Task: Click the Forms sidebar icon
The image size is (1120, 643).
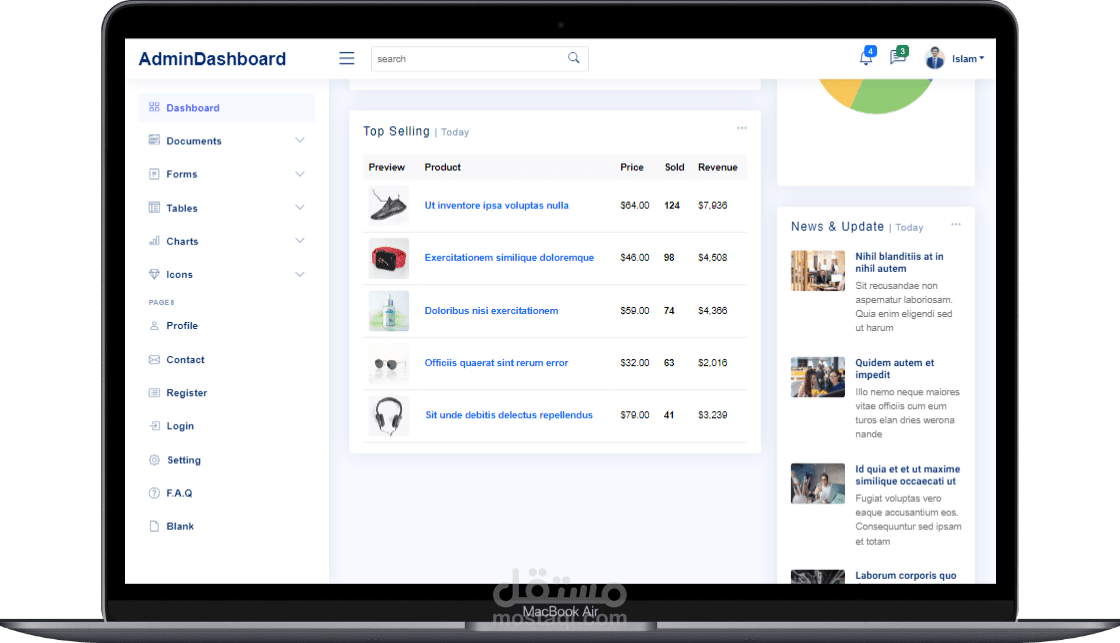Action: [154, 174]
